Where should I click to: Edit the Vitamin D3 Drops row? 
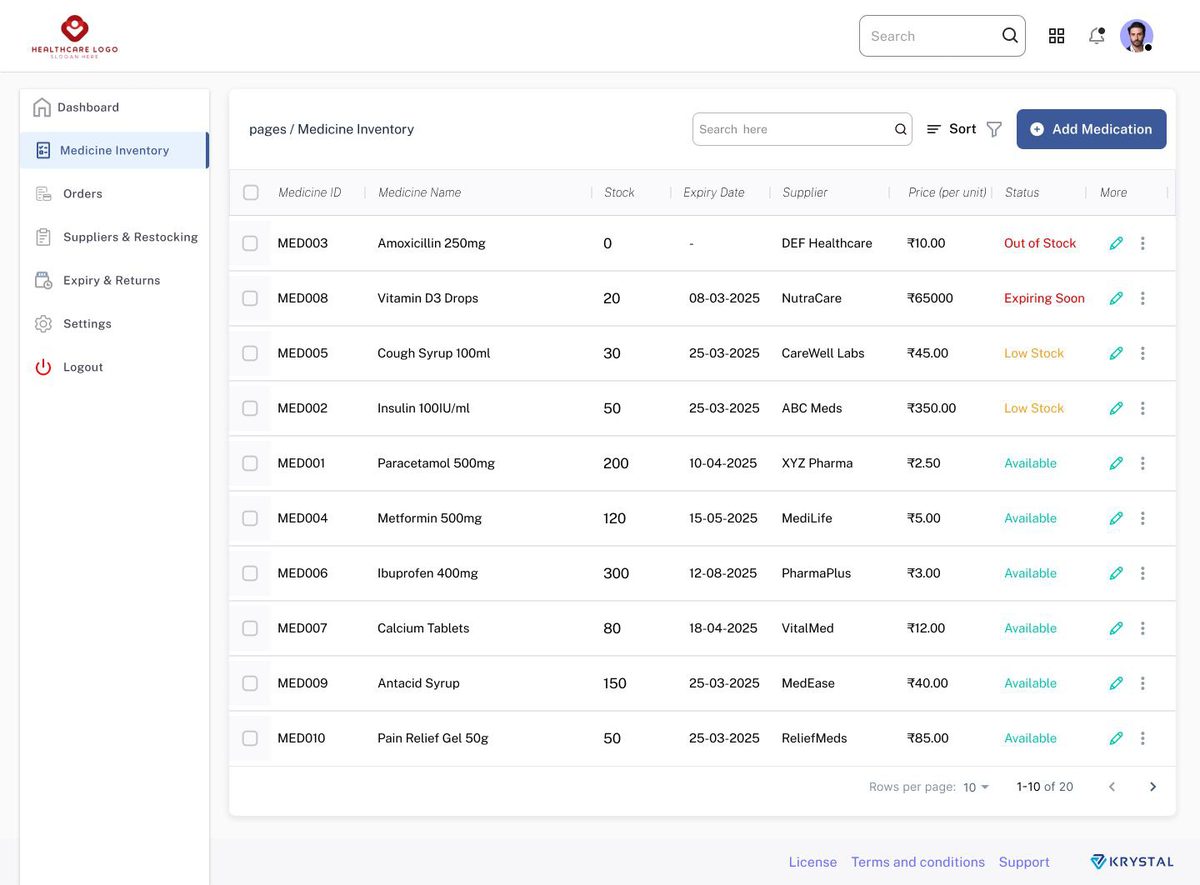1116,298
